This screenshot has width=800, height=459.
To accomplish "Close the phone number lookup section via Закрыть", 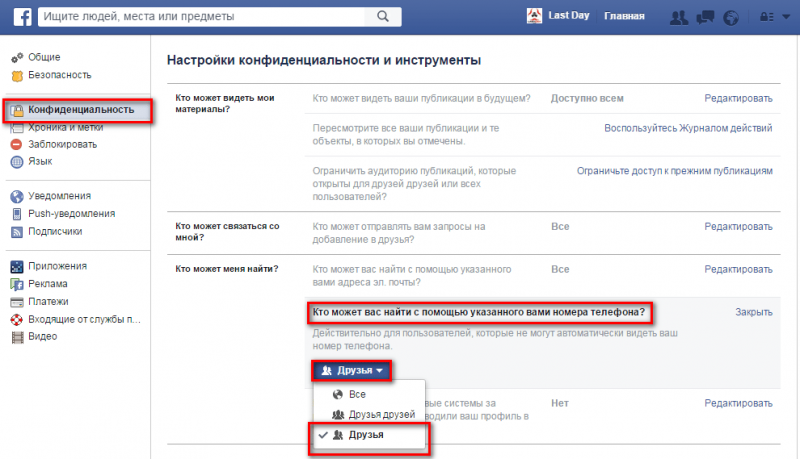I will (754, 312).
